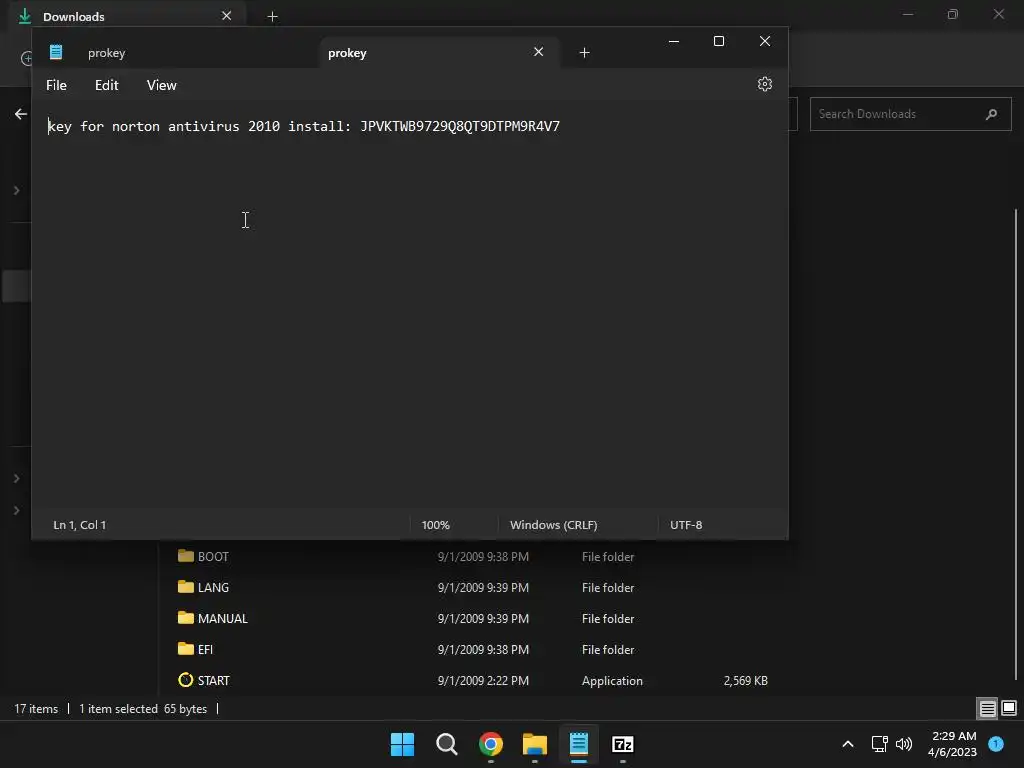Open volume tray icon

tap(904, 744)
